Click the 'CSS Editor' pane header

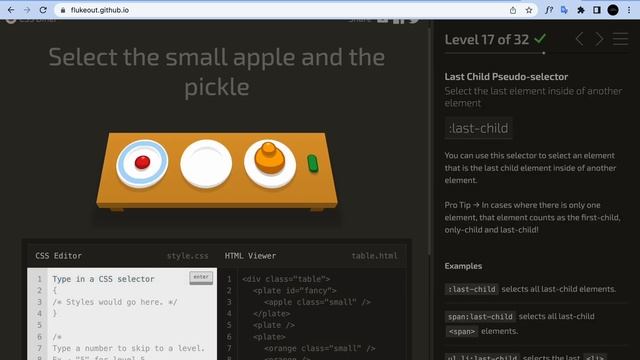click(58, 256)
